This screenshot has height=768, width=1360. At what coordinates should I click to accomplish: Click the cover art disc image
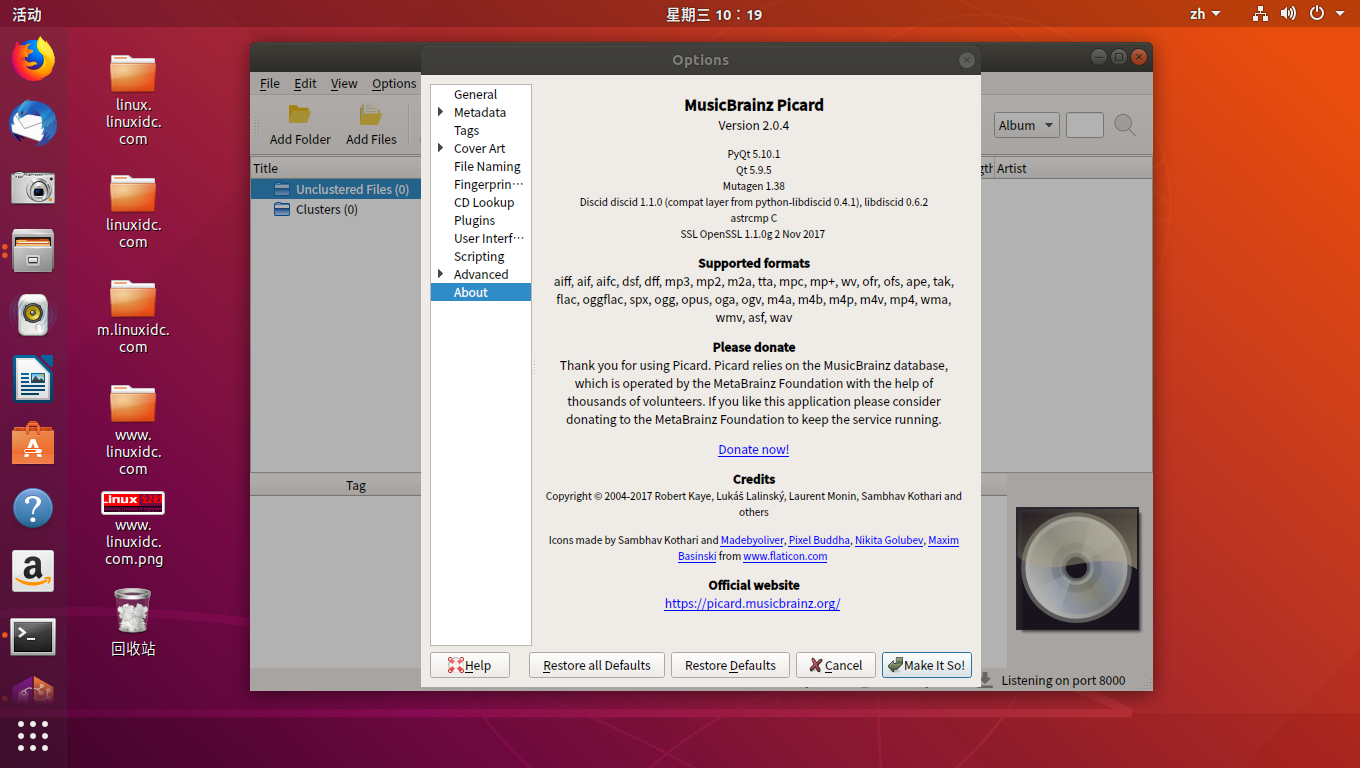tap(1077, 569)
